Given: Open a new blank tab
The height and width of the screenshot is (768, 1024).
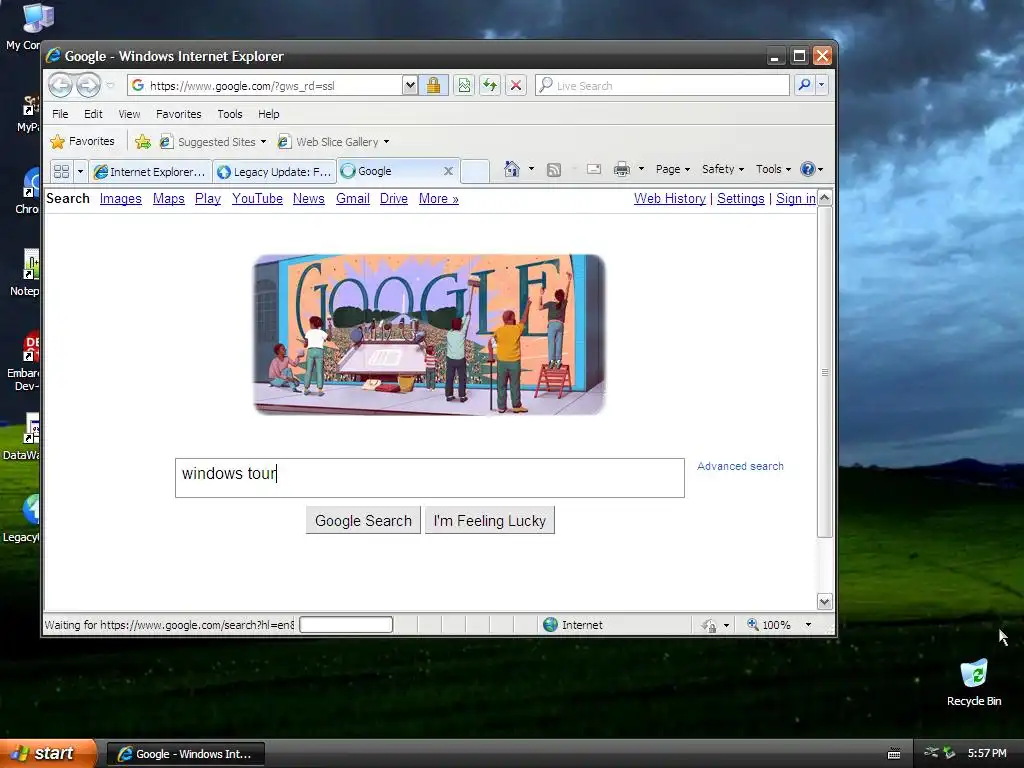Looking at the screenshot, I should point(475,171).
